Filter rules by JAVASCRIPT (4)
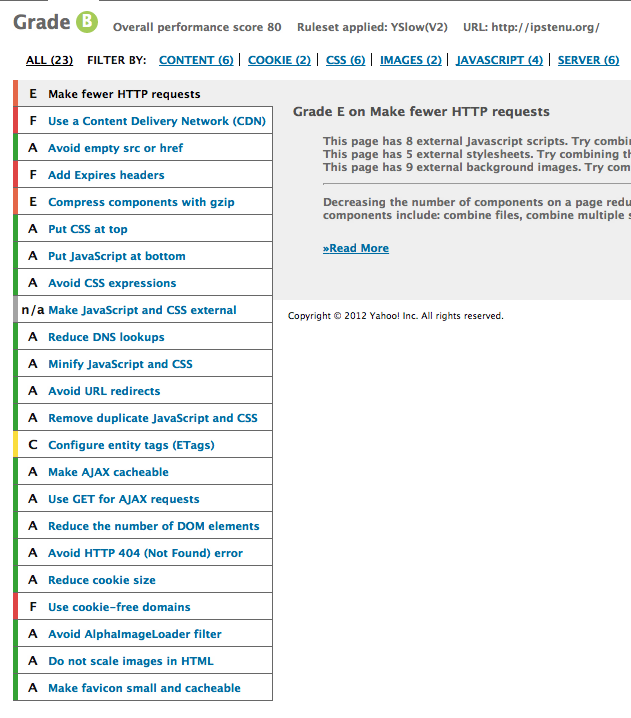 (499, 60)
